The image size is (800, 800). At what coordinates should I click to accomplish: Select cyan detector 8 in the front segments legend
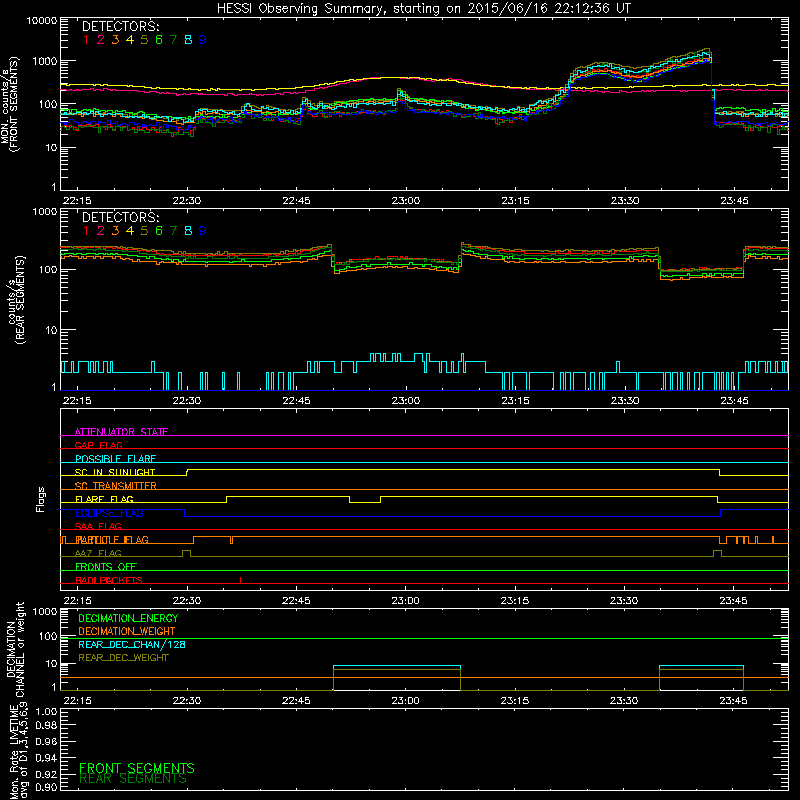(x=188, y=39)
